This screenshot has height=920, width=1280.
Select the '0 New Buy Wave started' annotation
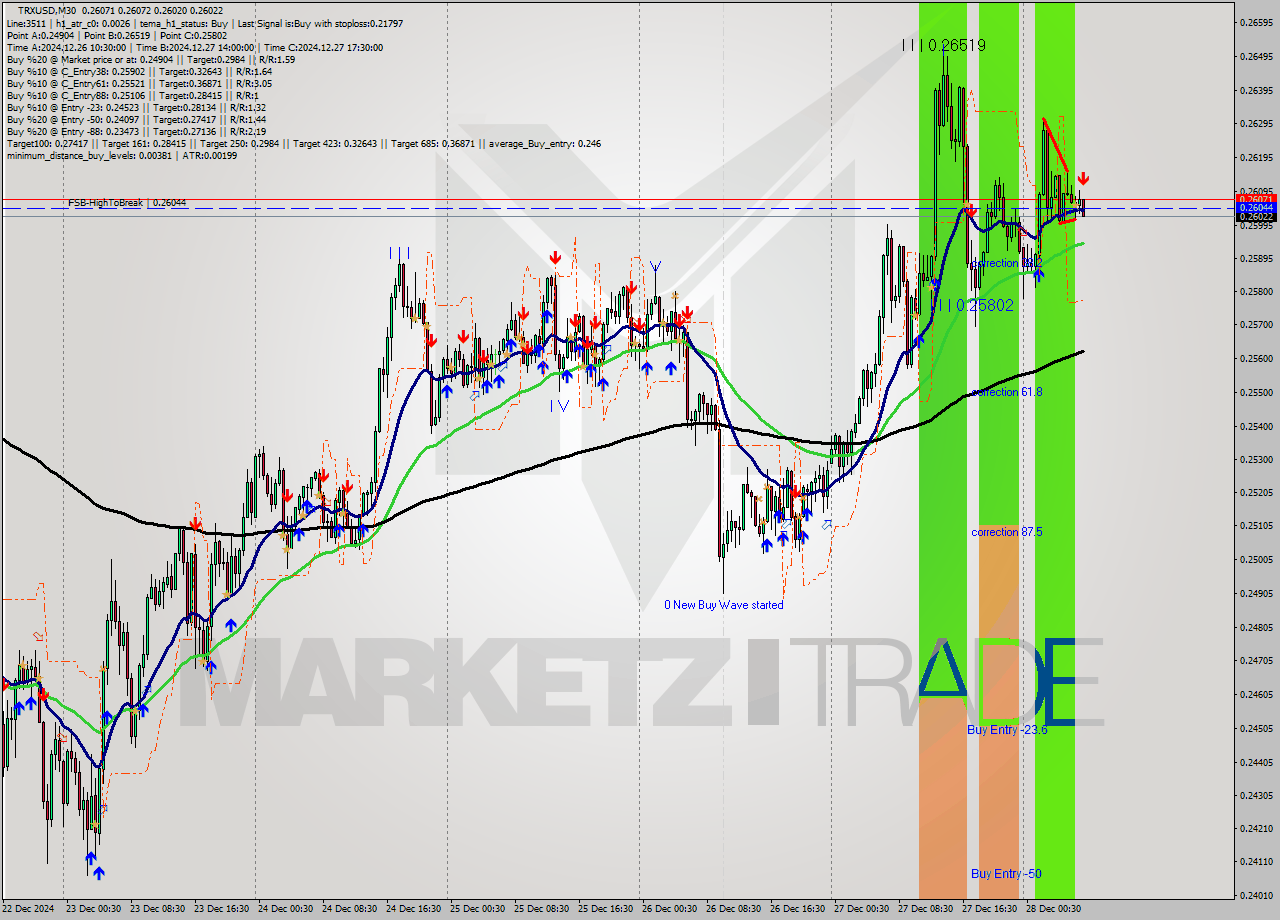coord(724,605)
